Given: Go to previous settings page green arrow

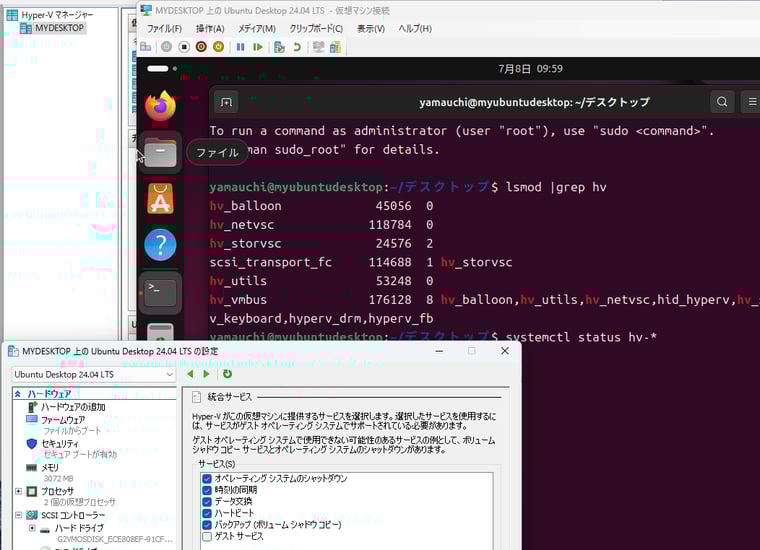Looking at the screenshot, I should pos(190,374).
